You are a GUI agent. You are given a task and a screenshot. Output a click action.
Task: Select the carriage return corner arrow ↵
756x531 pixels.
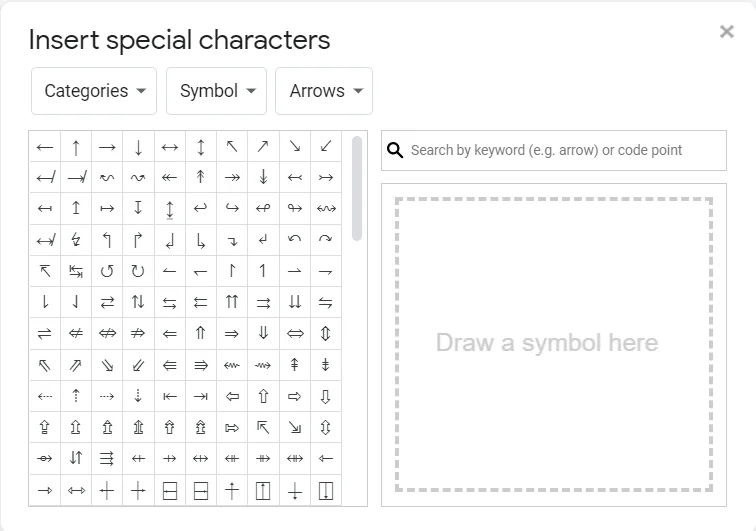(x=263, y=240)
